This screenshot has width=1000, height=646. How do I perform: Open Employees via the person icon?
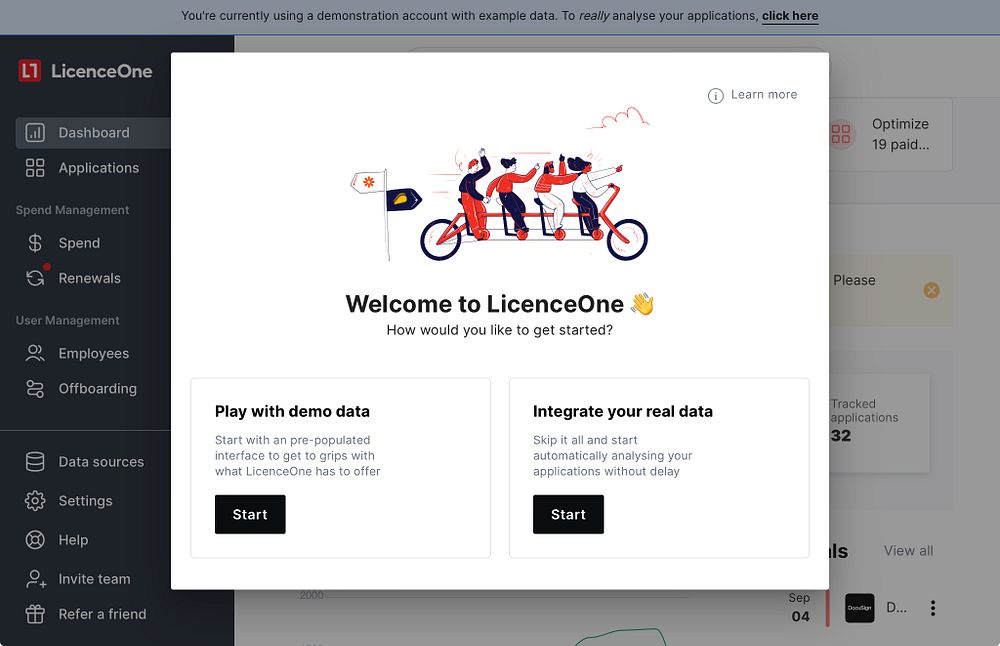tap(35, 353)
